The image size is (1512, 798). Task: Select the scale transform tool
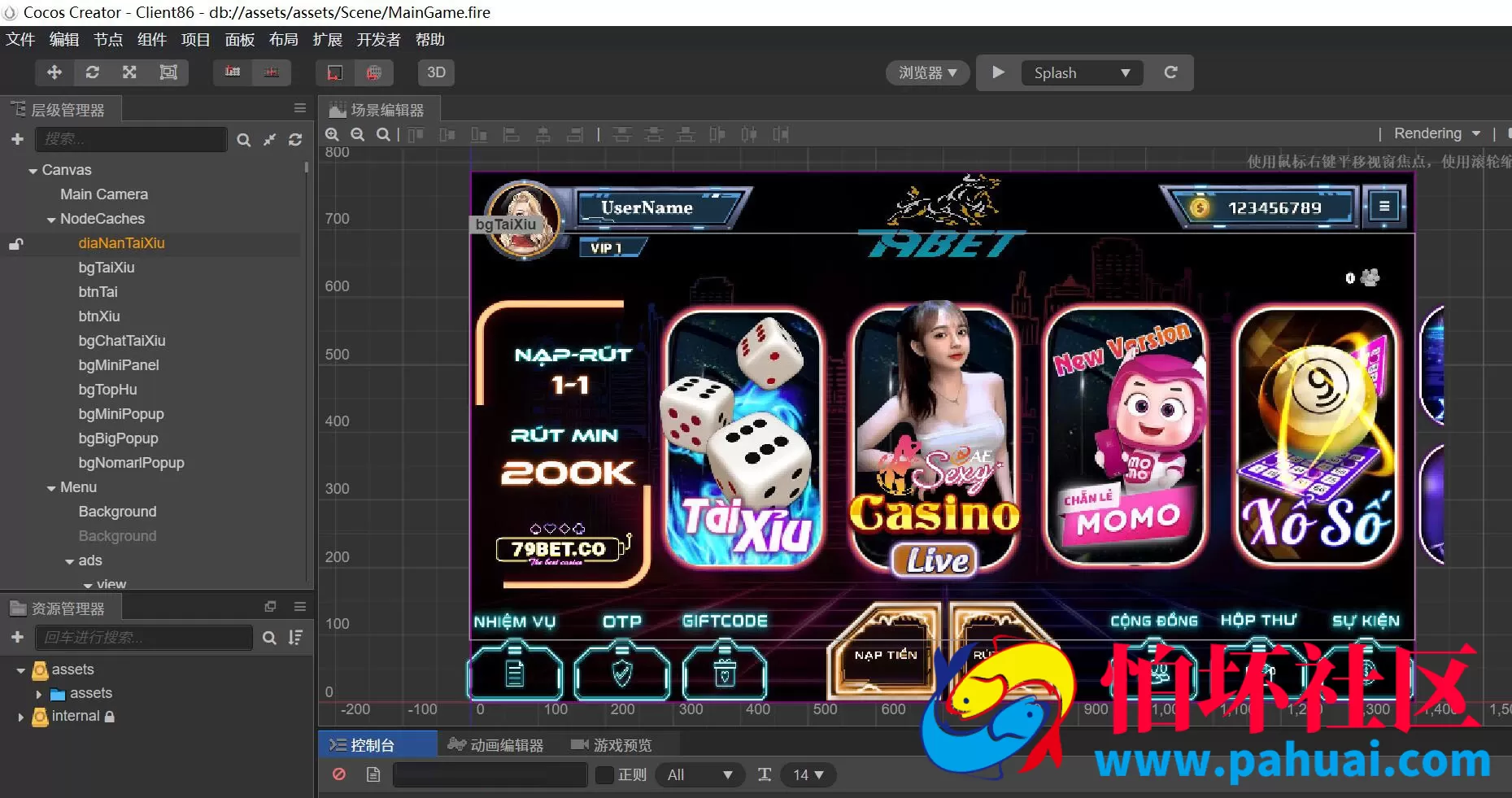point(130,72)
